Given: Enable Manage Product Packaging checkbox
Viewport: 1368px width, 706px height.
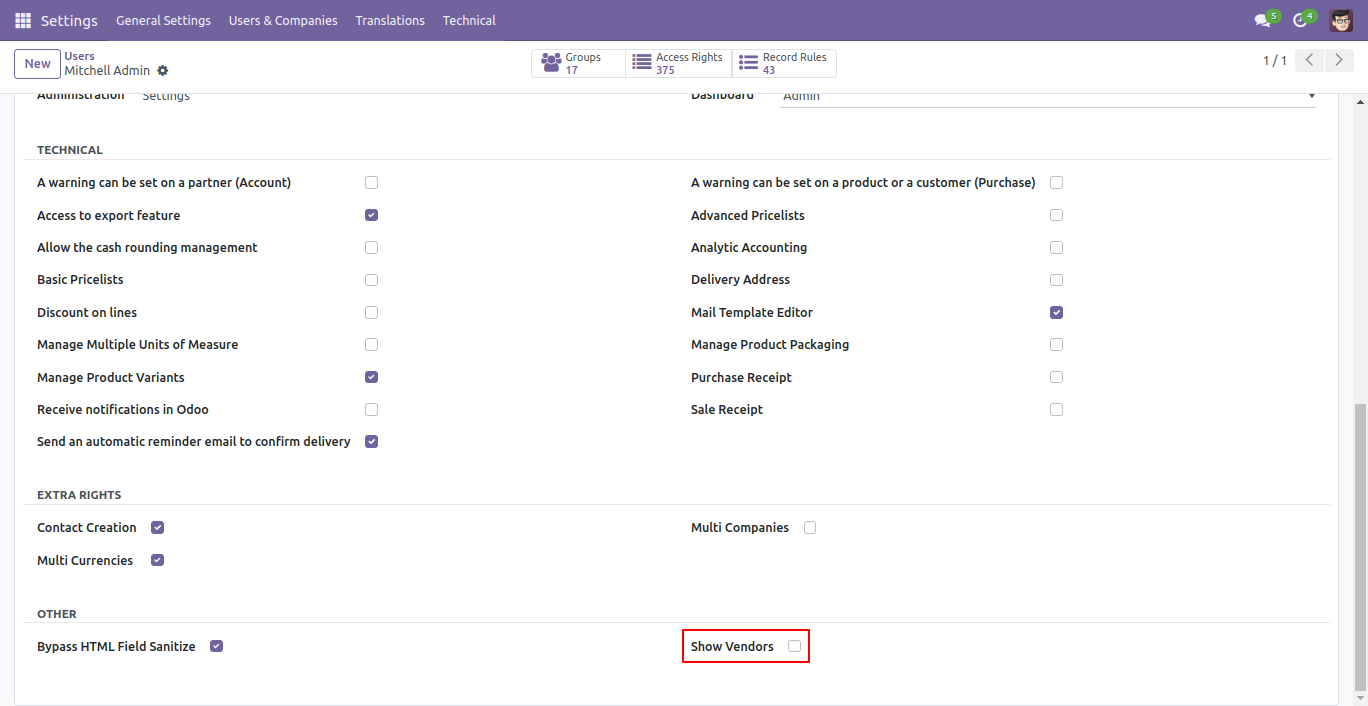Looking at the screenshot, I should tap(1057, 344).
